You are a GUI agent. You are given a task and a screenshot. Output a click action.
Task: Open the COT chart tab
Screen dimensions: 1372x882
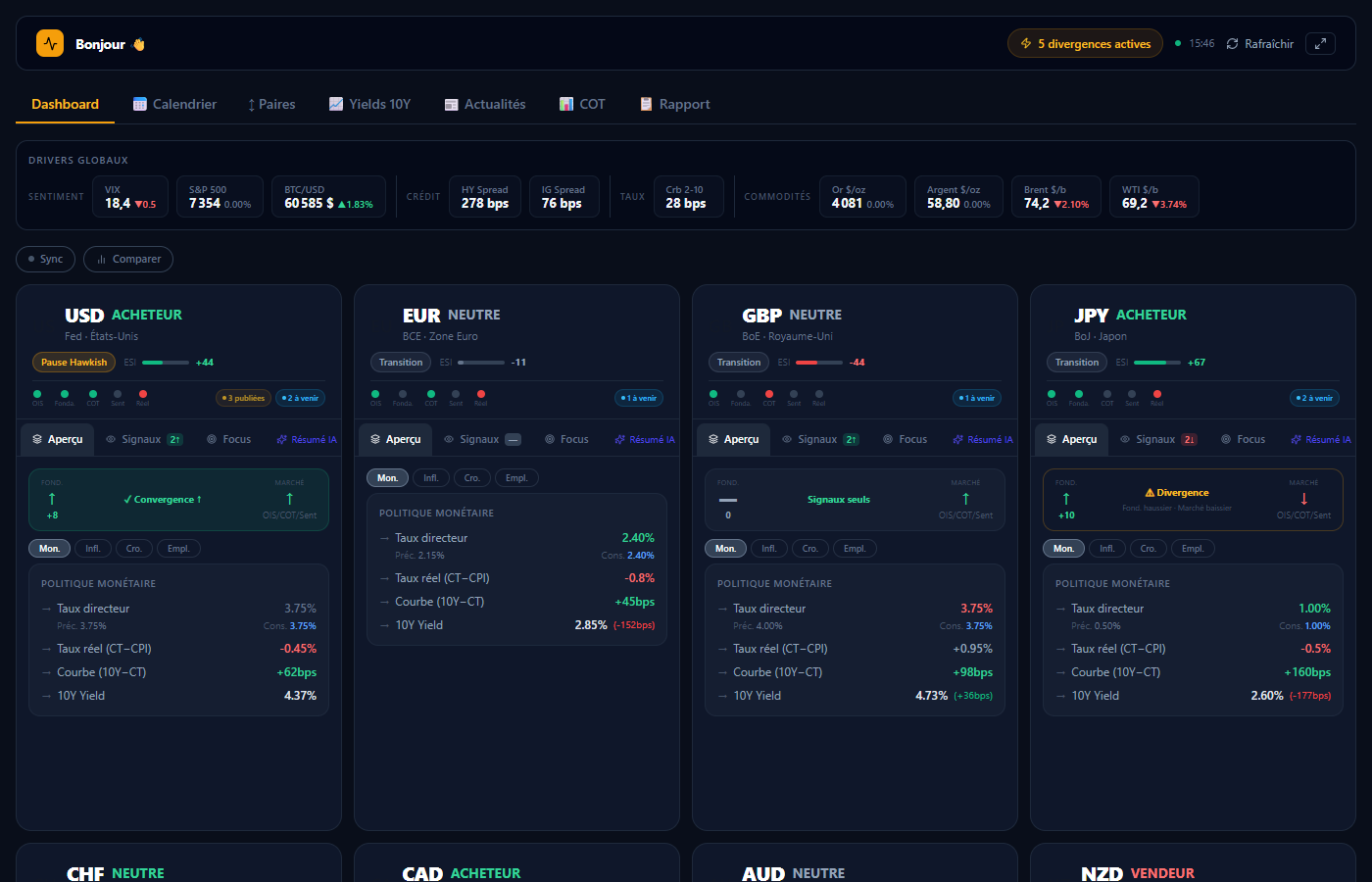click(x=582, y=104)
